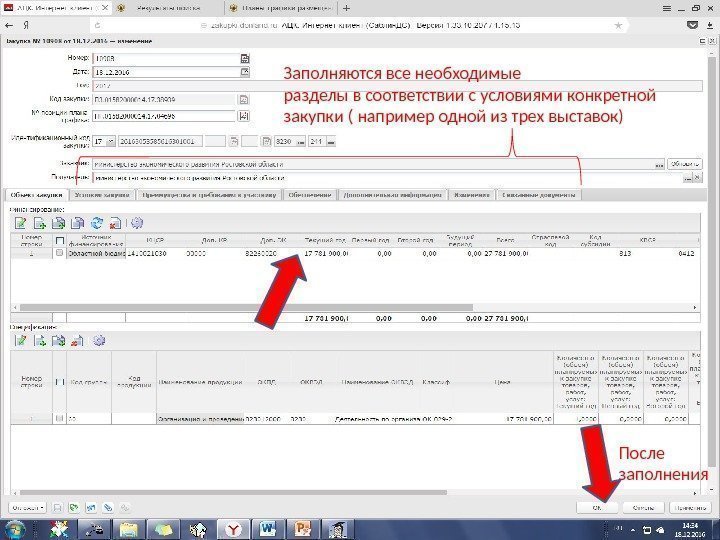The width and height of the screenshot is (720, 540).
Task: Click the new row icon in the financing toolbar
Action: pyautogui.click(x=40, y=223)
